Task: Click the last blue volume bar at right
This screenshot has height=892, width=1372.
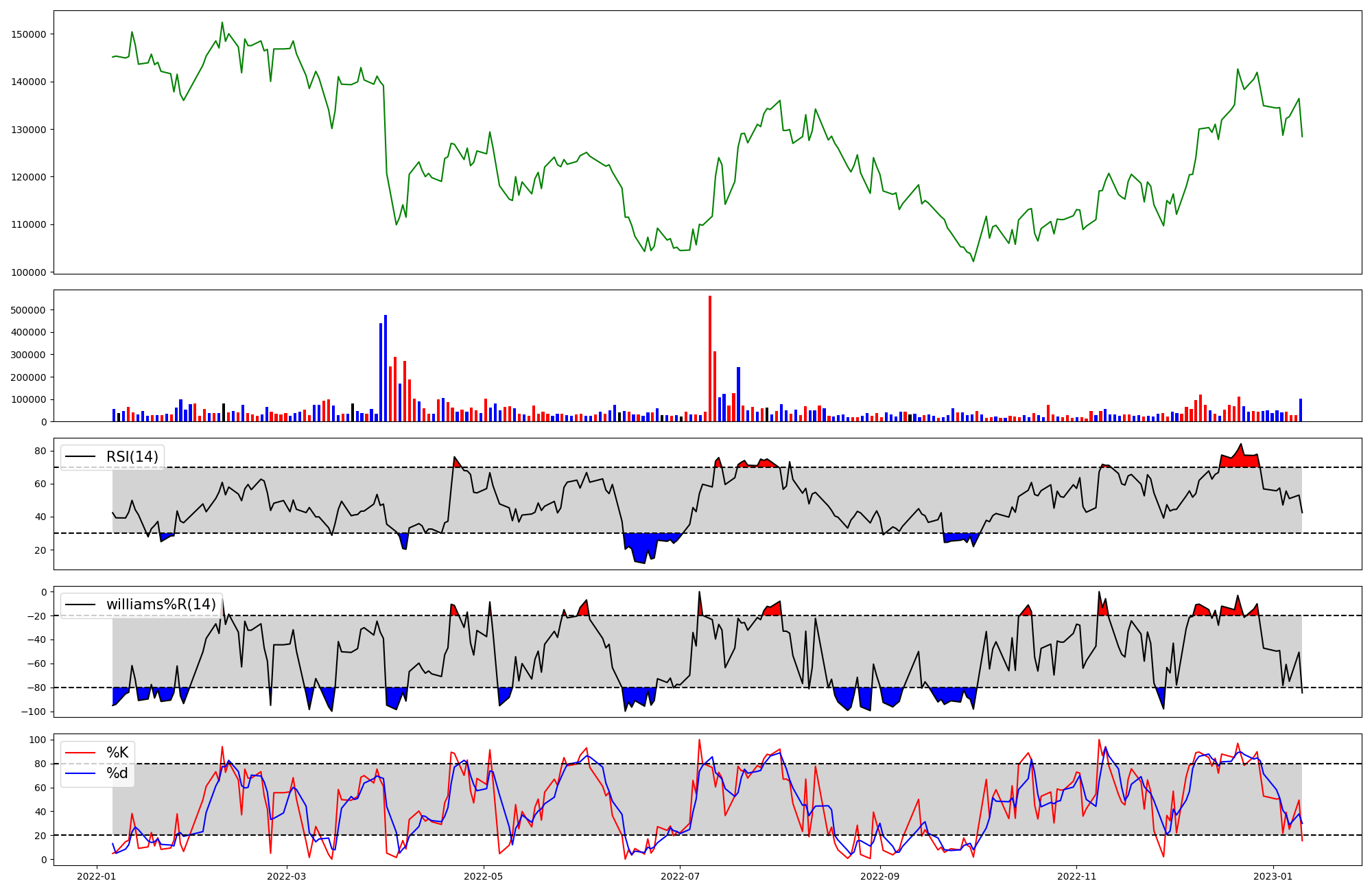Action: (x=1300, y=410)
